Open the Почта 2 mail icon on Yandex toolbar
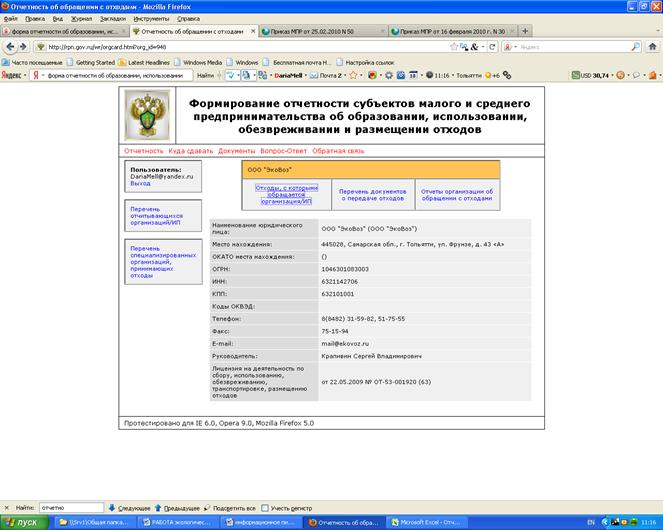 325,75
